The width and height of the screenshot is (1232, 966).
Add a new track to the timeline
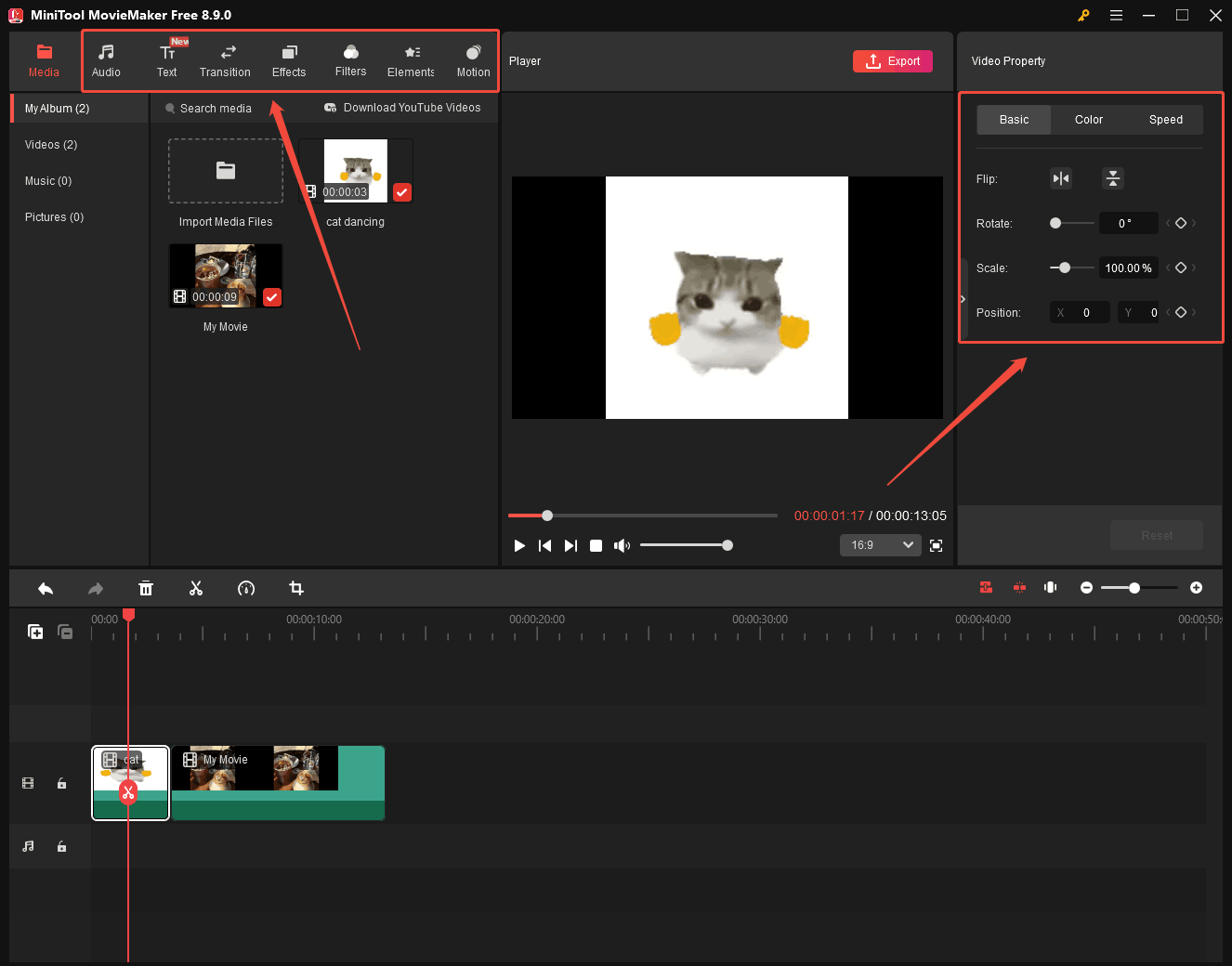[x=35, y=632]
